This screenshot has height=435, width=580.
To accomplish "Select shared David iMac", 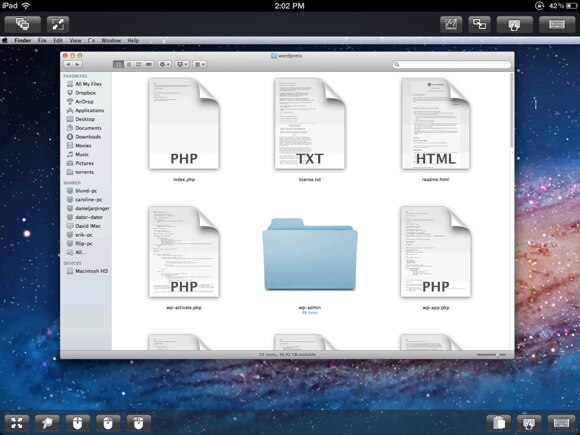I will click(x=88, y=226).
